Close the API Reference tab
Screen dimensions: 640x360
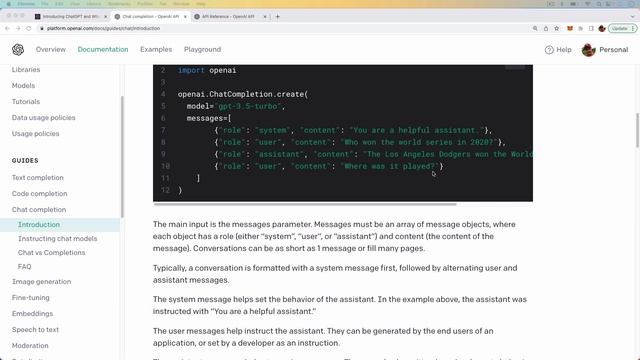pos(264,17)
